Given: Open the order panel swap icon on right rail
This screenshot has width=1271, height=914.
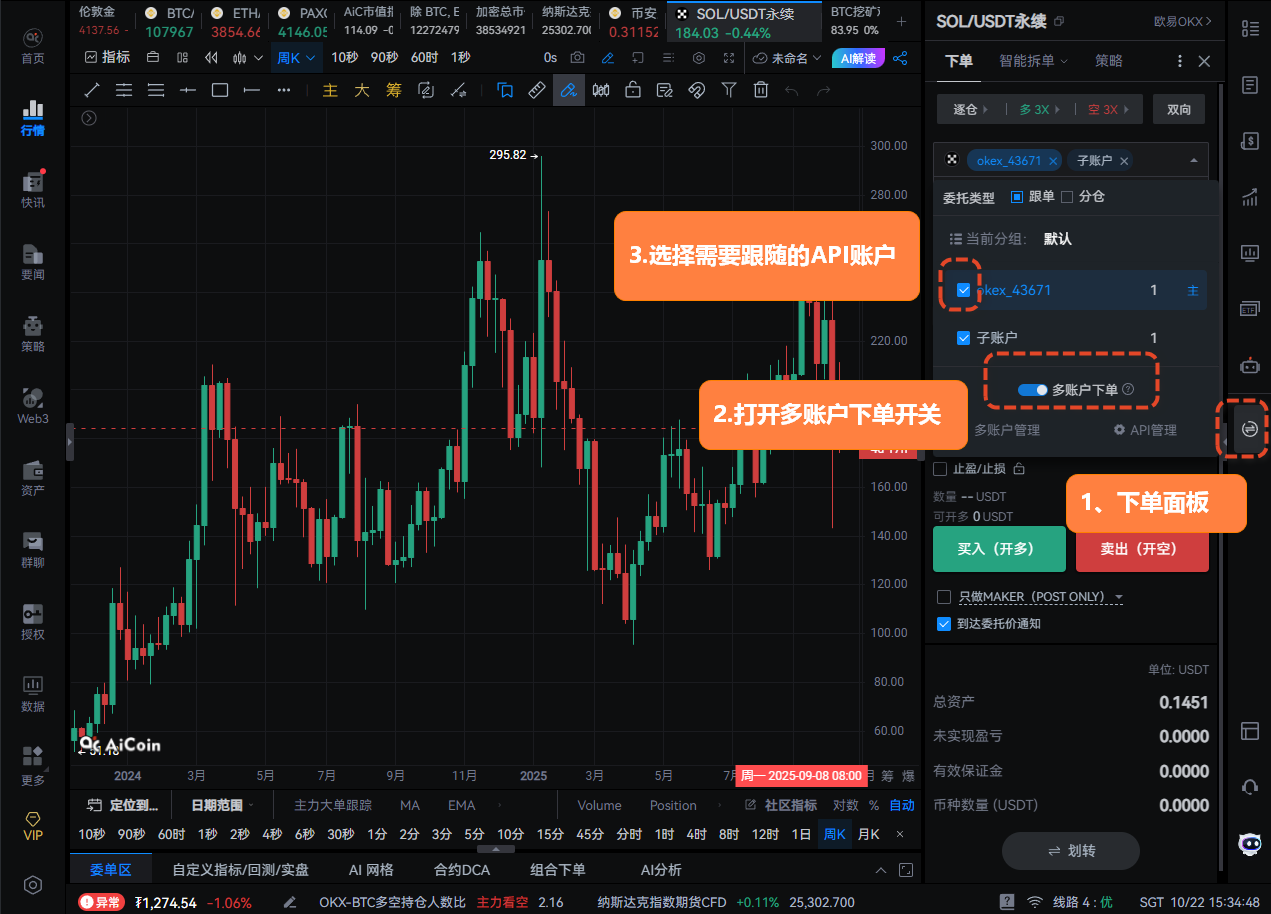Looking at the screenshot, I should pos(1249,429).
